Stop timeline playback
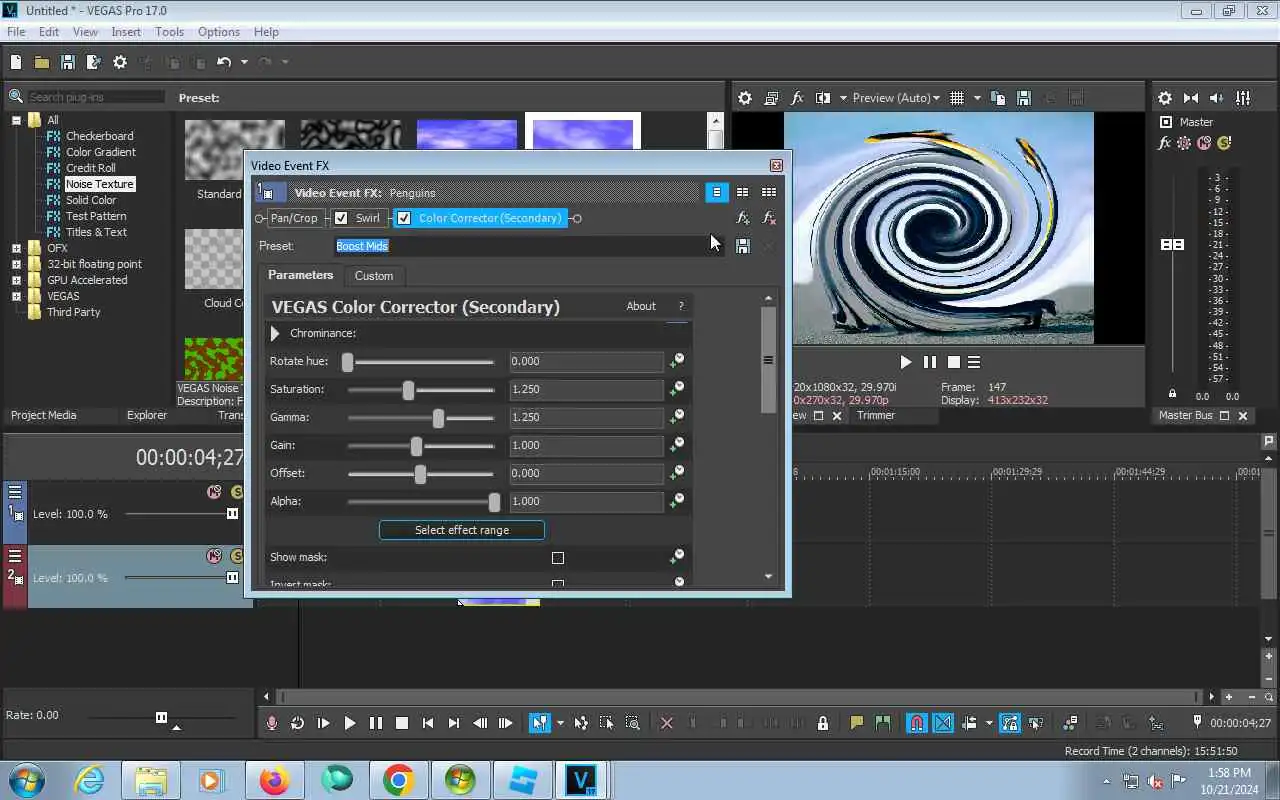1280x800 pixels. tap(402, 723)
